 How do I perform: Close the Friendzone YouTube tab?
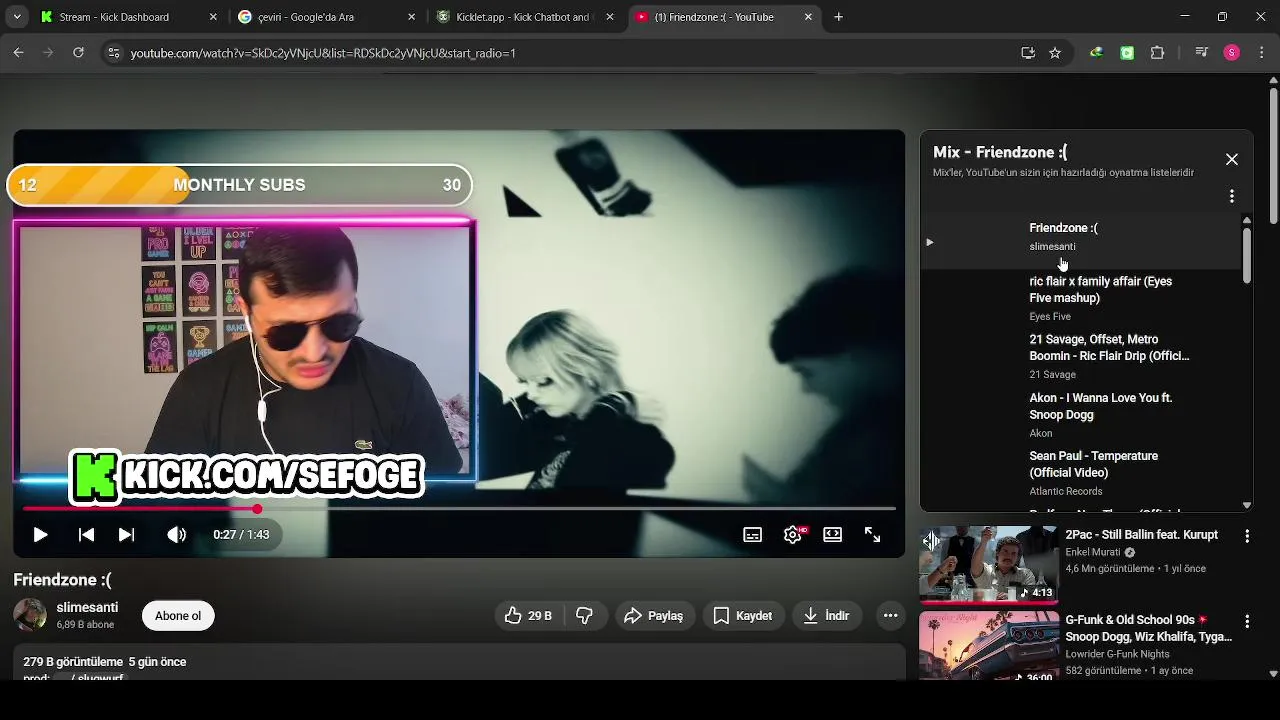(808, 17)
